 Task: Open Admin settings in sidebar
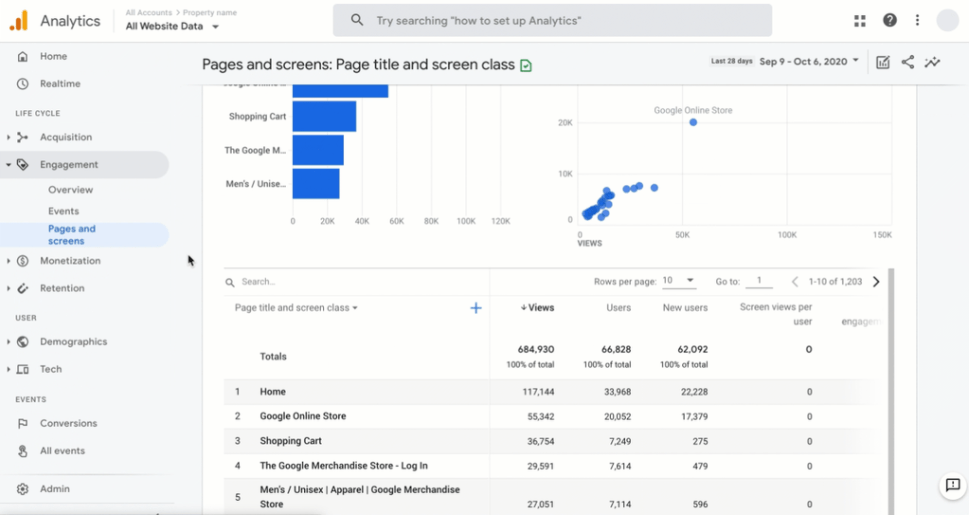click(55, 489)
